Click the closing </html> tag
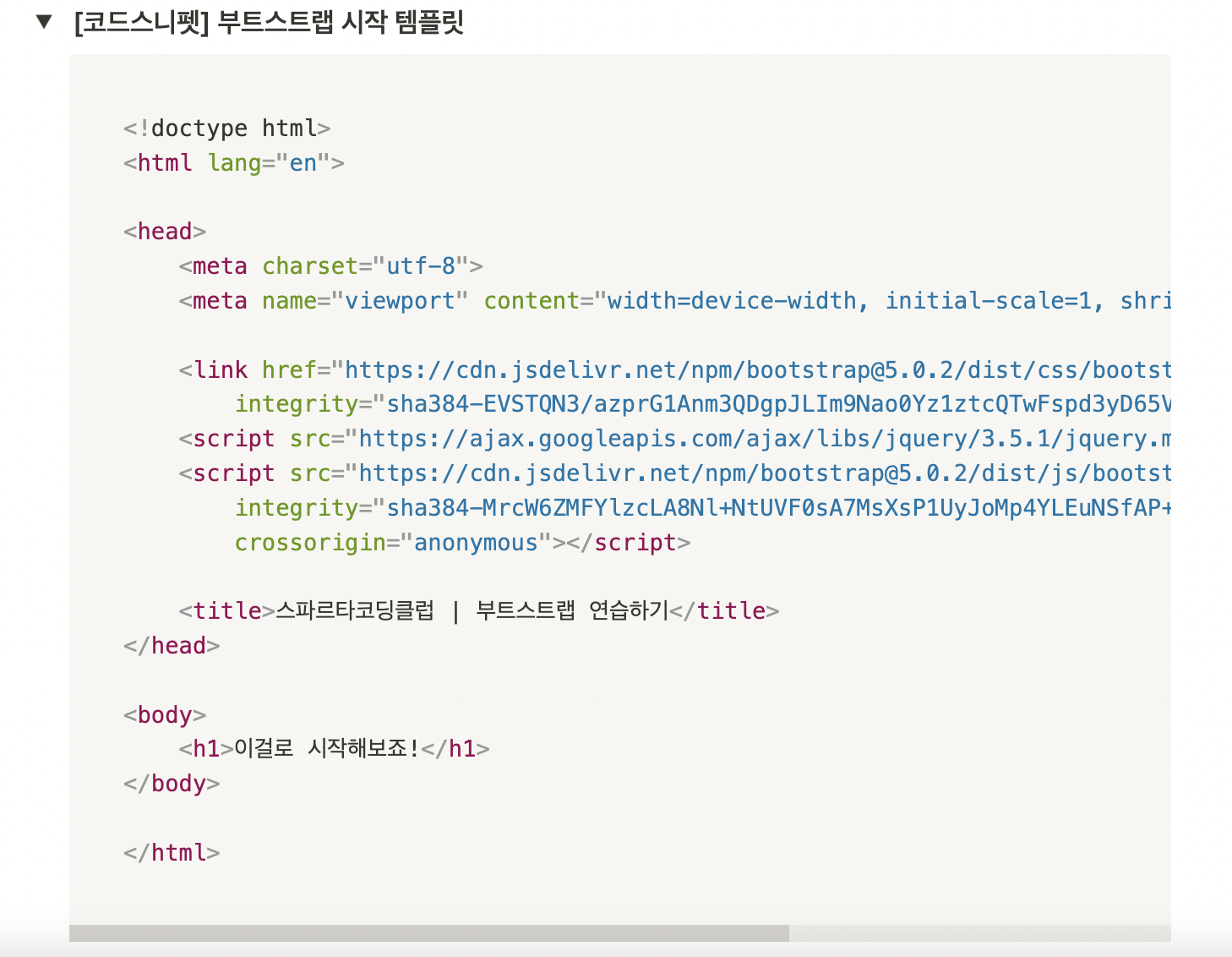This screenshot has height=957, width=1232. click(x=172, y=853)
